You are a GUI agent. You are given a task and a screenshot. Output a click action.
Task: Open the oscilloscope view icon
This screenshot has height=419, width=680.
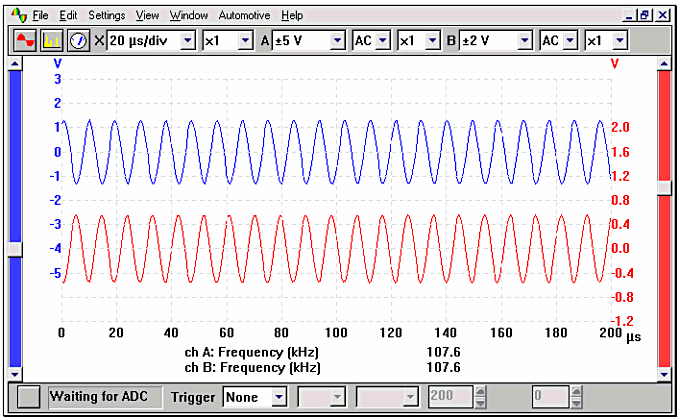click(x=23, y=41)
